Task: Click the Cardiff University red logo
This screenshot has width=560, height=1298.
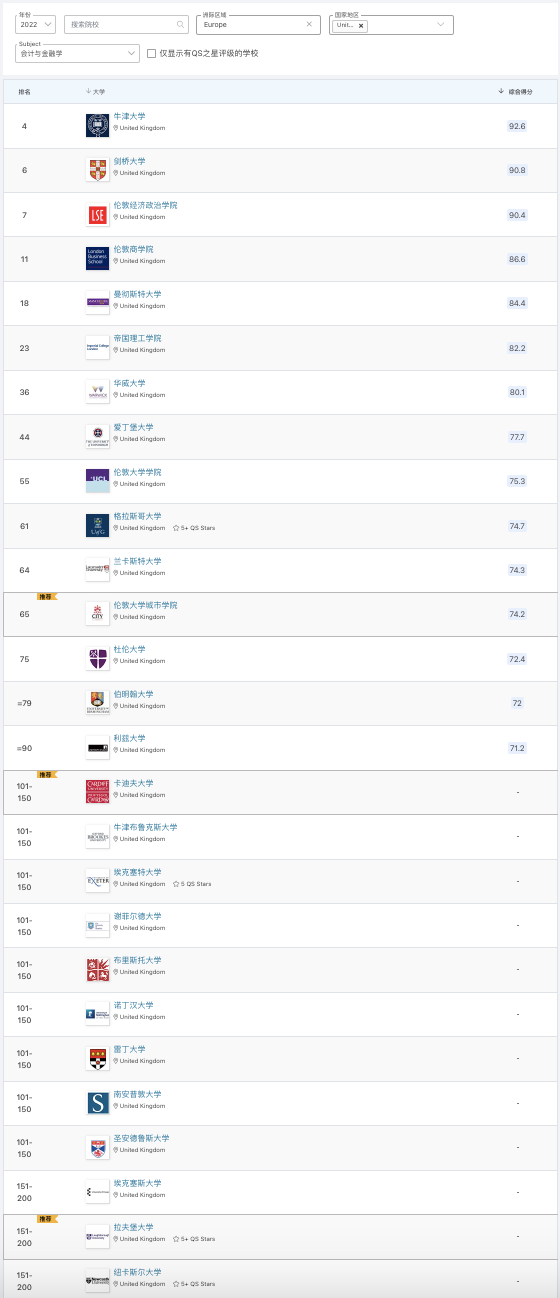Action: point(97,792)
